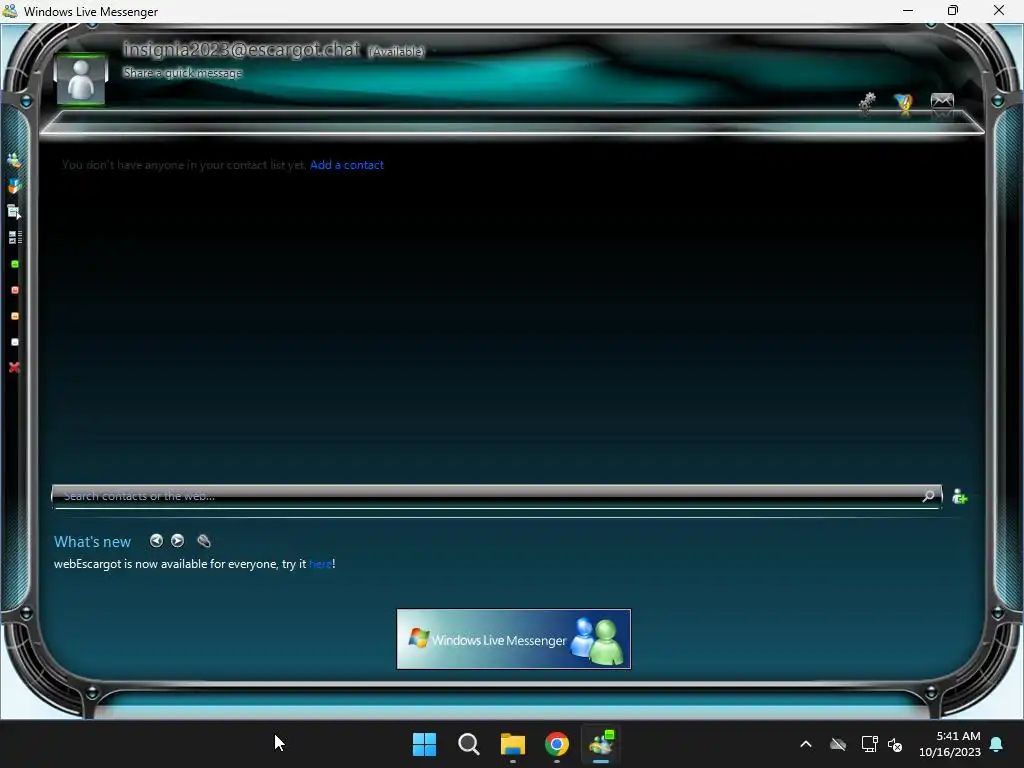
Task: Set status with the white square icon
Action: (15, 342)
